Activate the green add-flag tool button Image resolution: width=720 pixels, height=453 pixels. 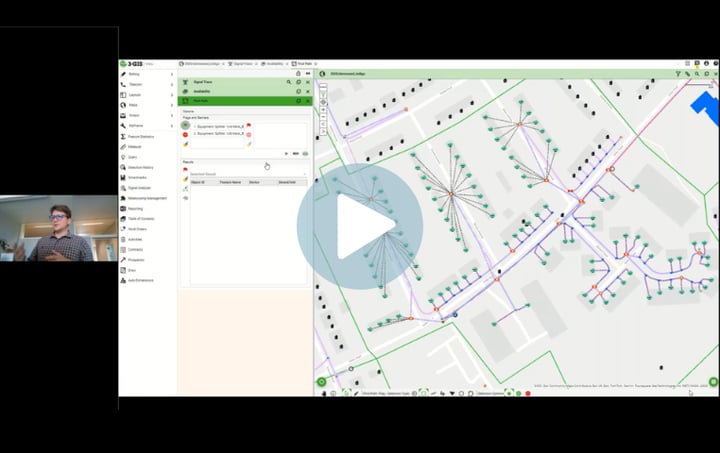pos(185,125)
